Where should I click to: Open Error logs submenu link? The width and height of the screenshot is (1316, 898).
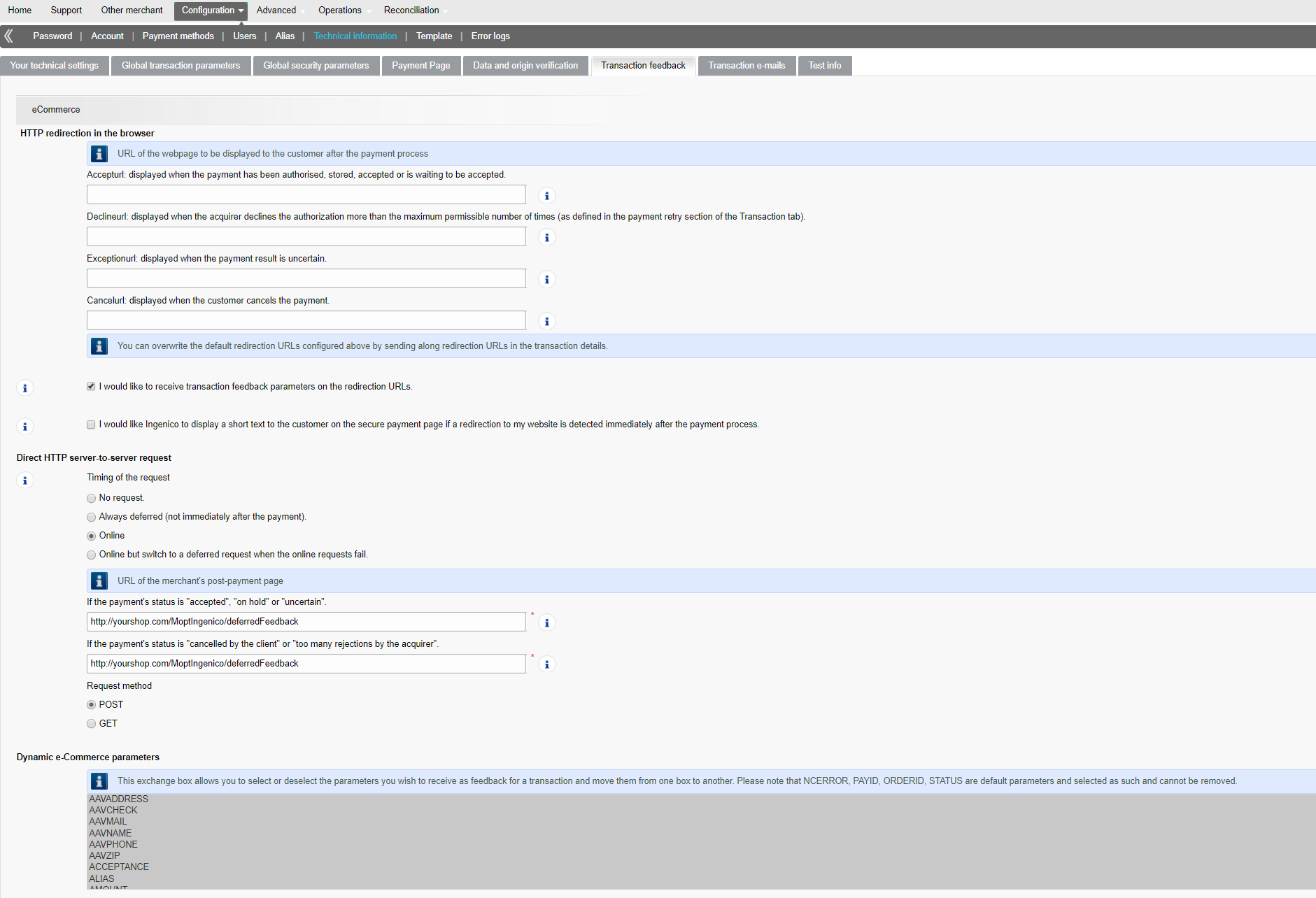[490, 36]
